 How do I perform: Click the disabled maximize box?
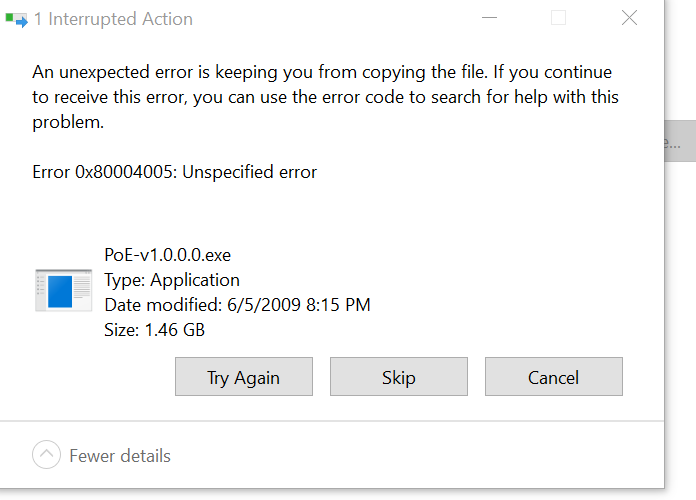(558, 18)
